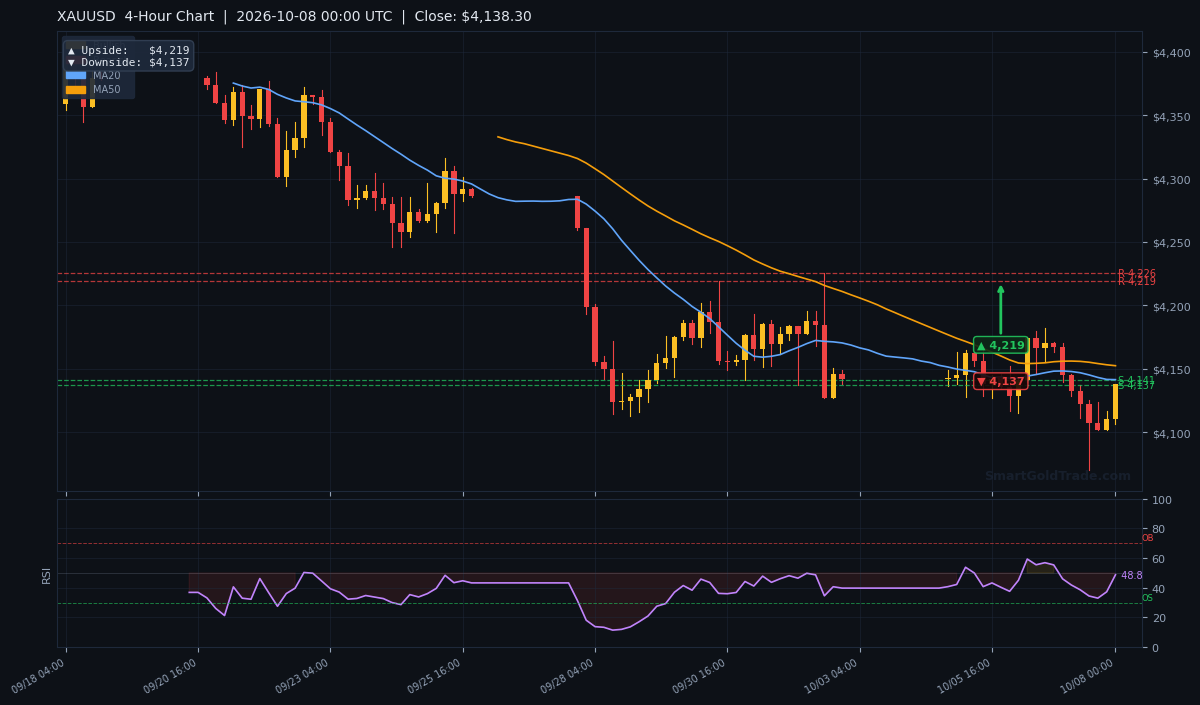Click the 10/05 16:00 date label
1200x705 pixels.
[965, 676]
